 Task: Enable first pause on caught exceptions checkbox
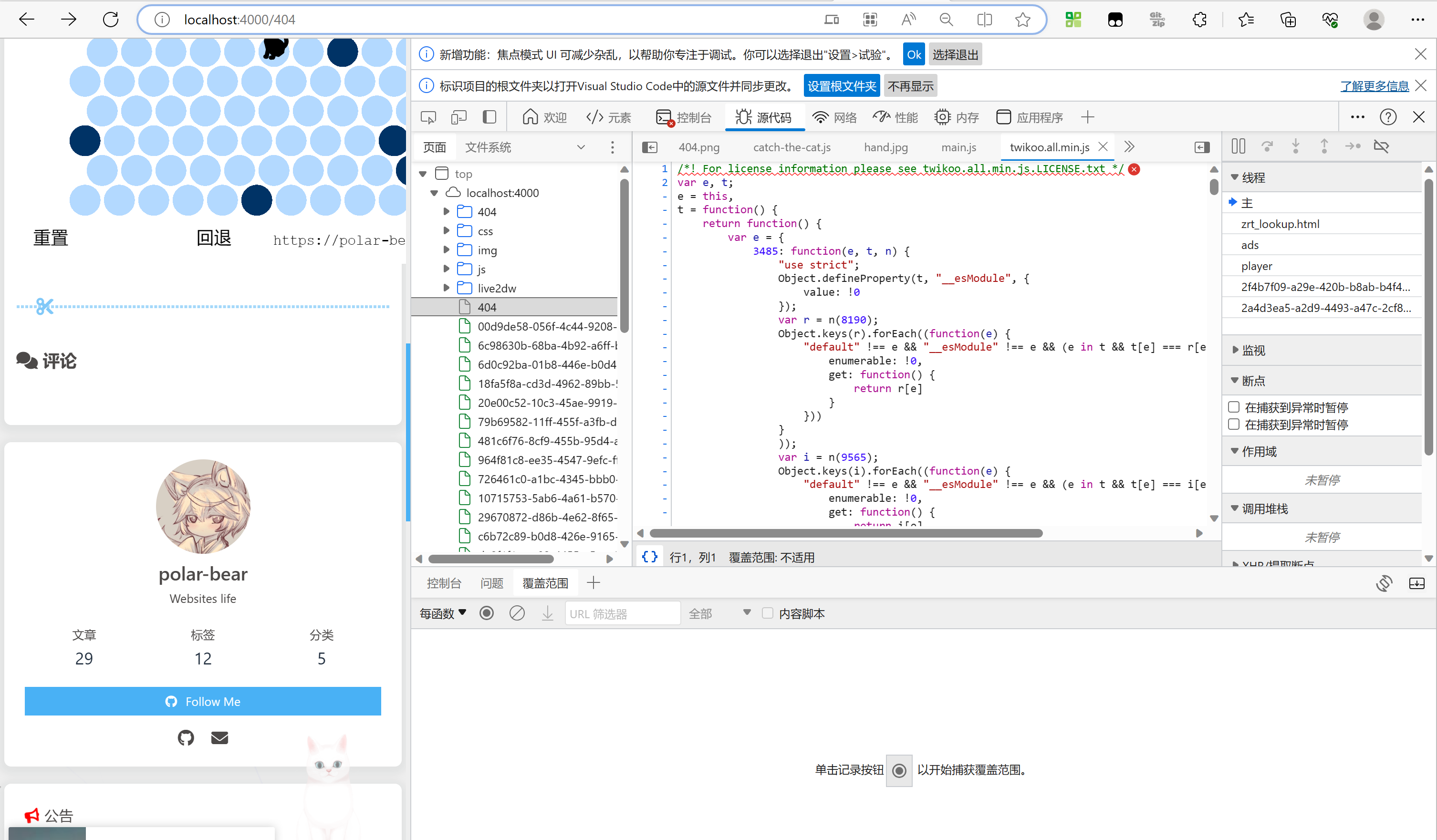pyautogui.click(x=1234, y=407)
